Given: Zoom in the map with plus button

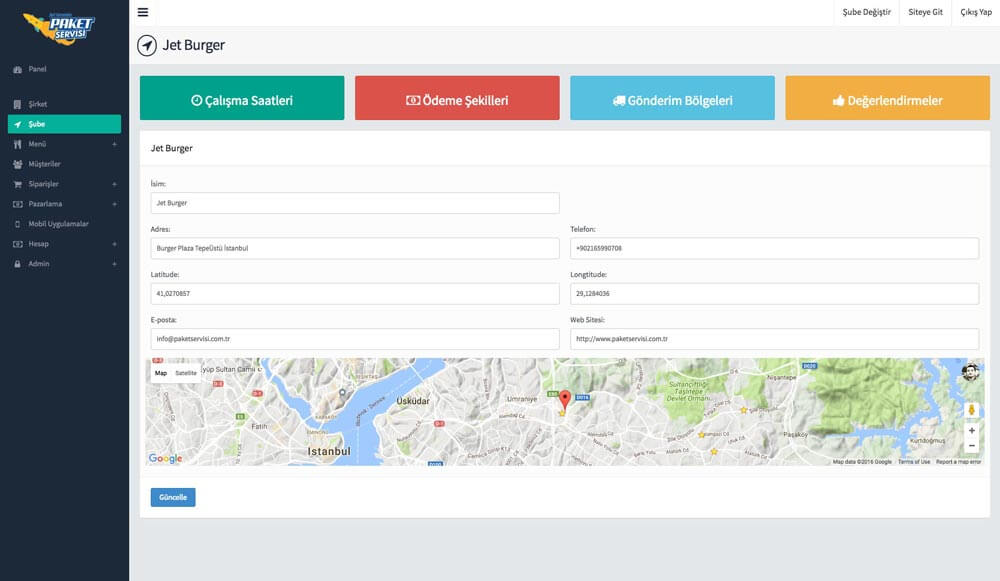Looking at the screenshot, I should pos(971,430).
